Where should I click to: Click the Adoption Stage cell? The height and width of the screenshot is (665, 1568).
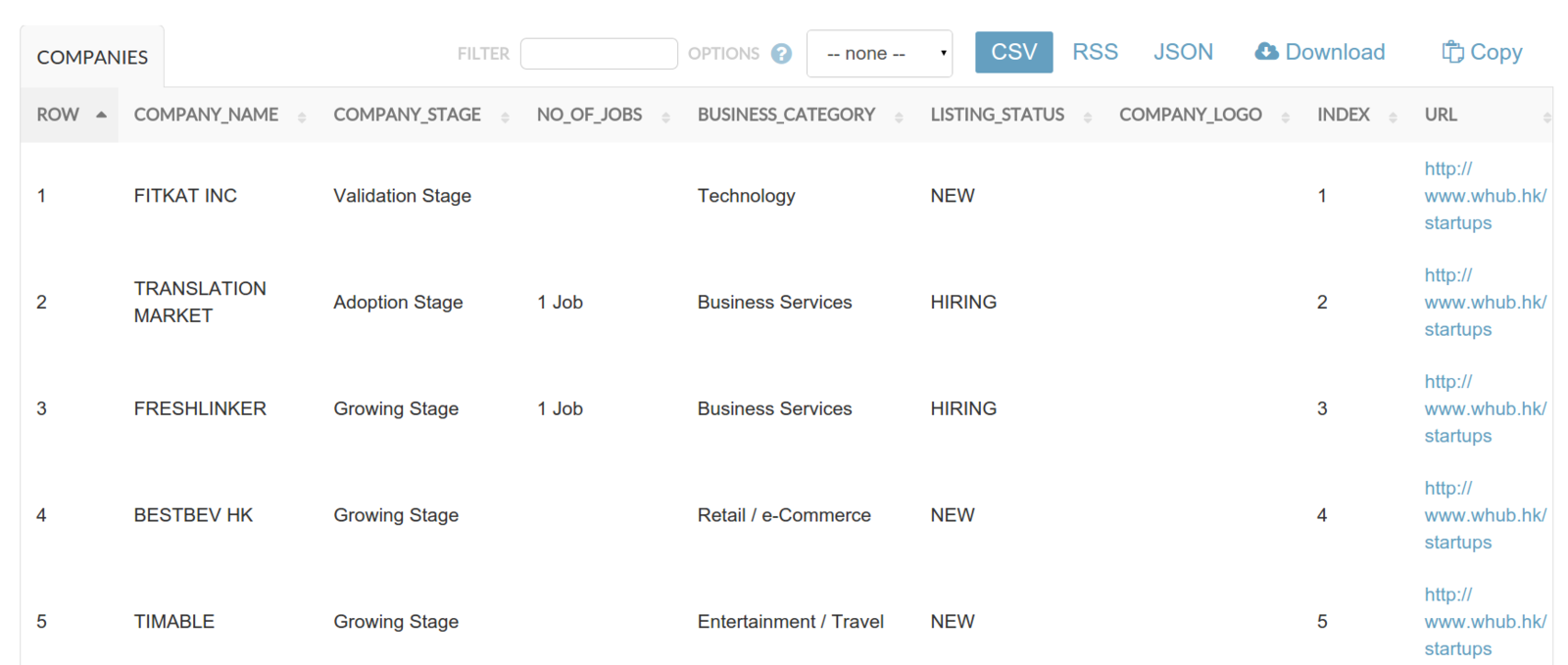[398, 303]
